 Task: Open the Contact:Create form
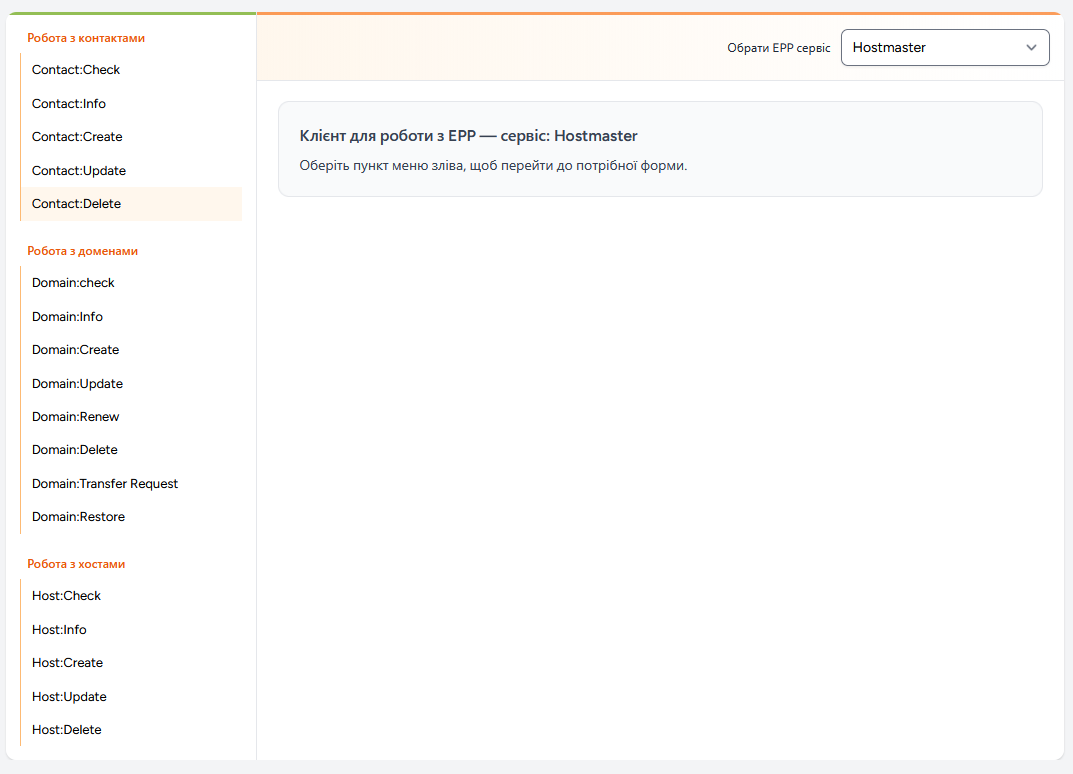pyautogui.click(x=76, y=136)
